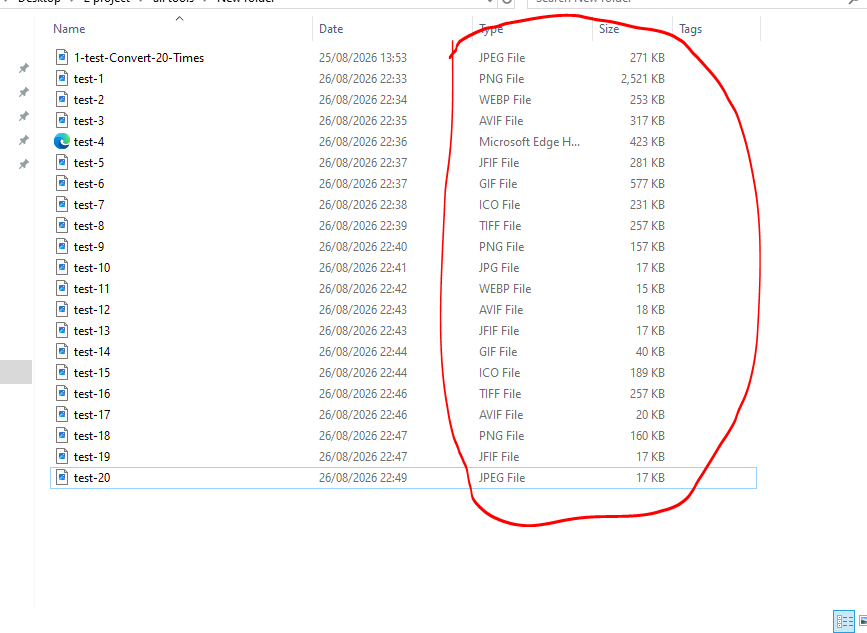Image resolution: width=867 pixels, height=633 pixels.
Task: Click 'AVIF File' in the test-12 row
Action: pos(501,310)
